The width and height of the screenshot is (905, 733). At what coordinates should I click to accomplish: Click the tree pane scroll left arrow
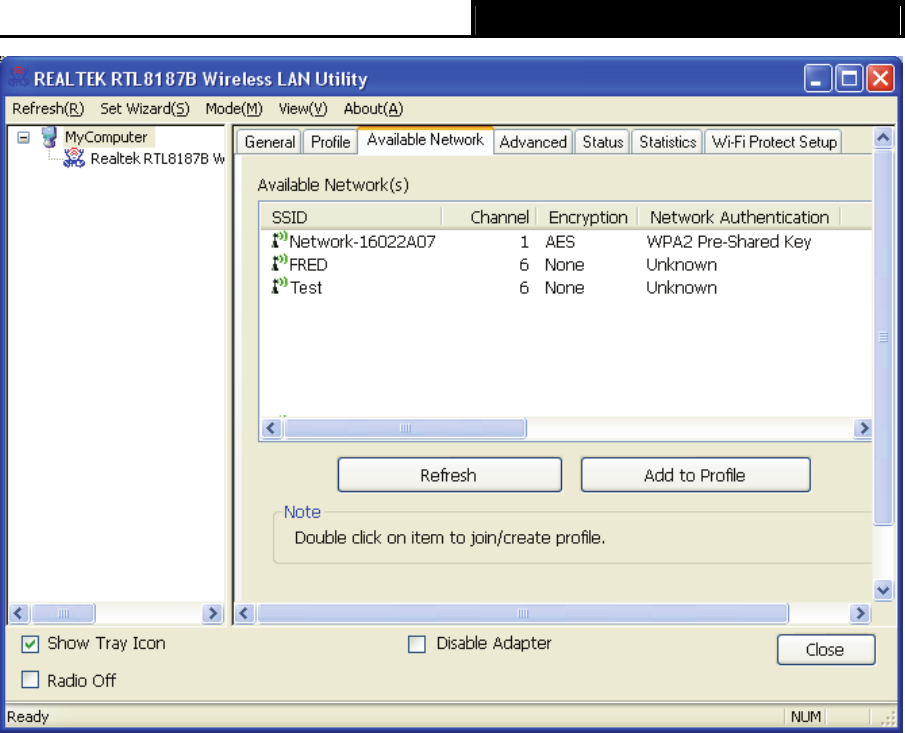coord(19,613)
